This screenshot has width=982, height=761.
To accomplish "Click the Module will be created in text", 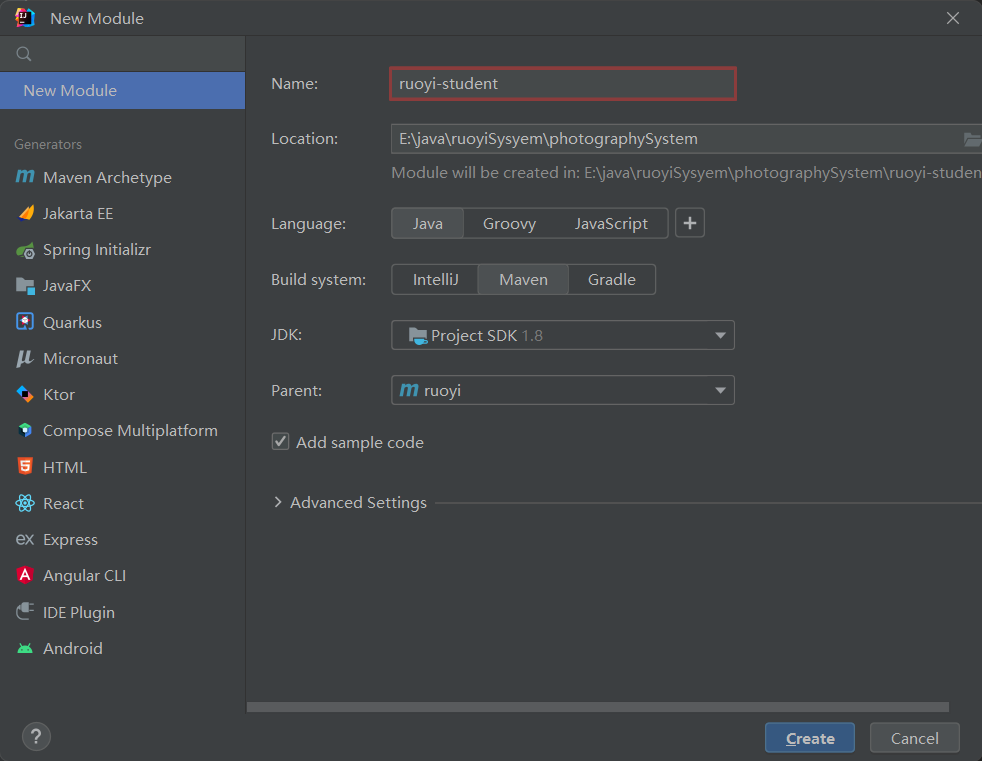I will 686,173.
